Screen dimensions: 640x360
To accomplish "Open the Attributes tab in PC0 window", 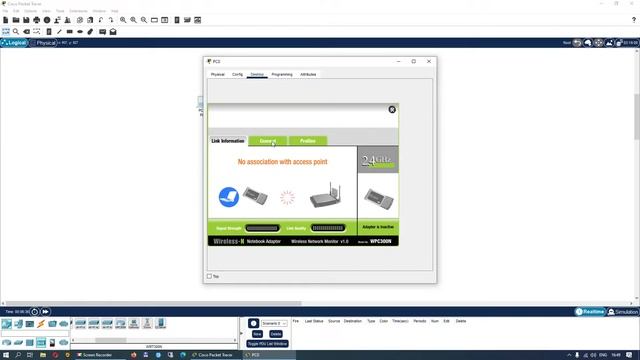I will click(308, 74).
